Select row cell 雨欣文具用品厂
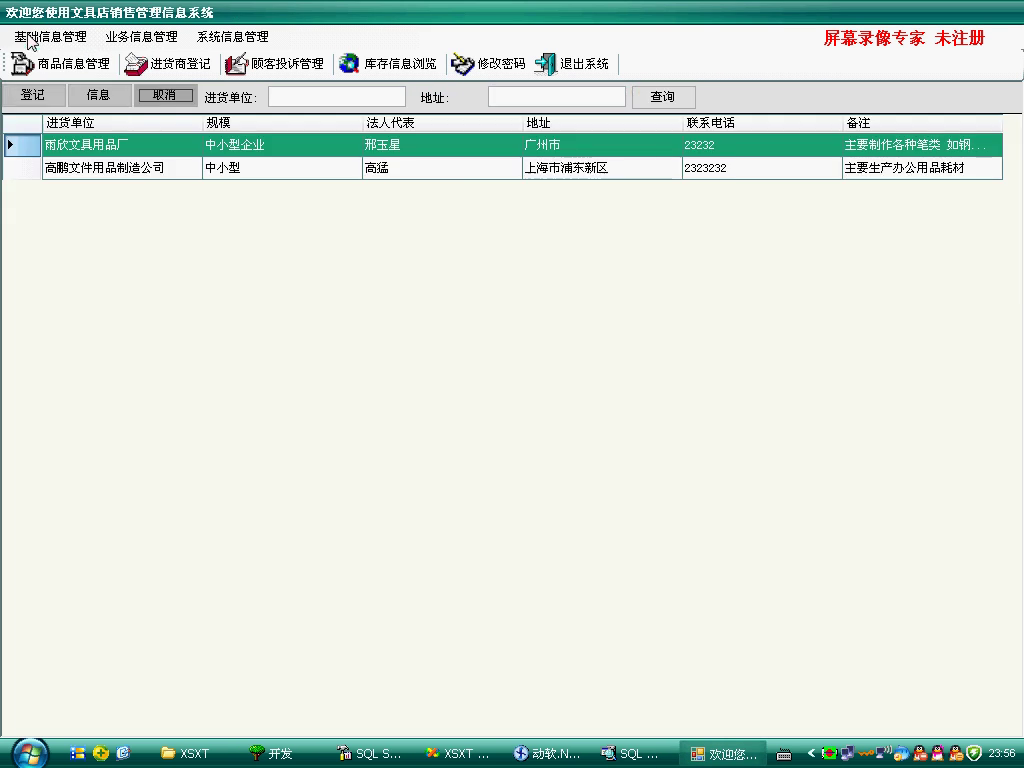This screenshot has height=768, width=1024. tap(122, 145)
